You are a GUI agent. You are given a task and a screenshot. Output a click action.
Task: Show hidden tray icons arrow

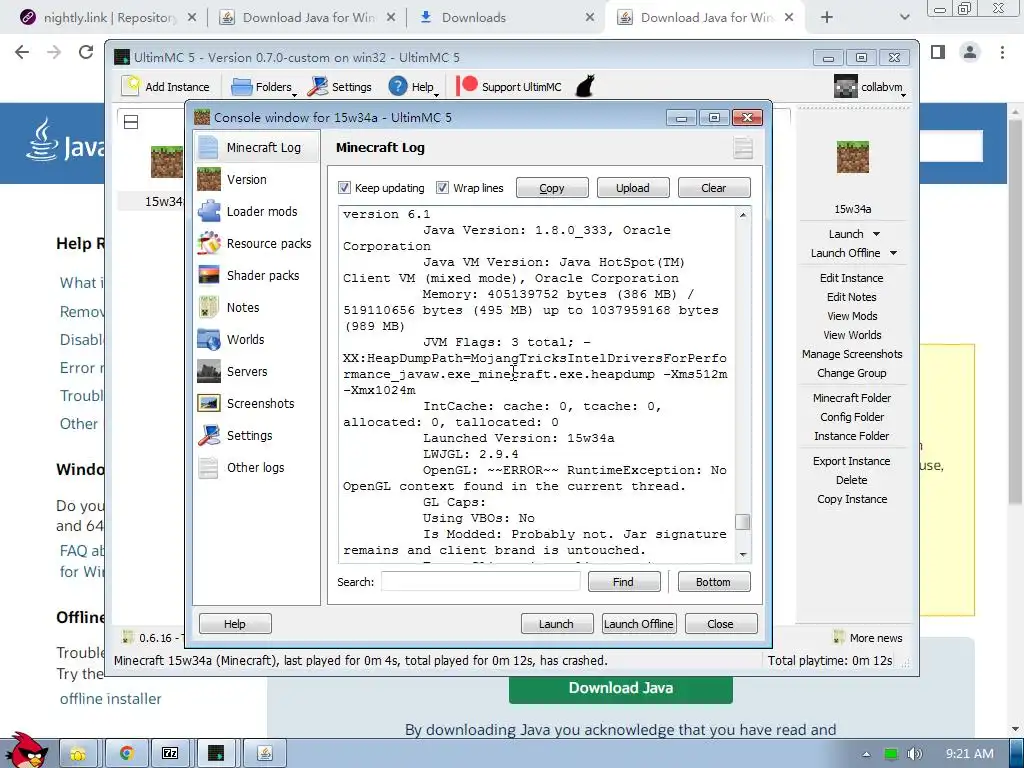pos(866,754)
